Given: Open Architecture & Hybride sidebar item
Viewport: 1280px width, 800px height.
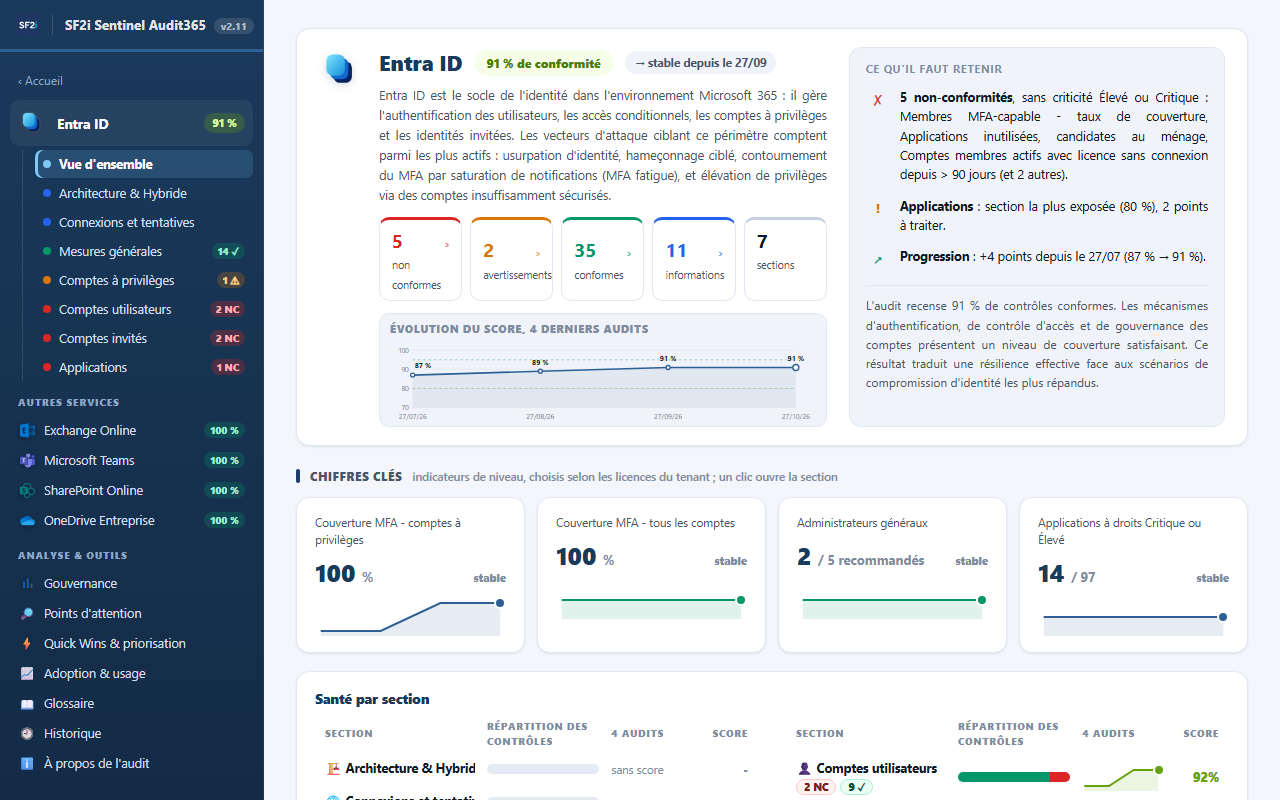Looking at the screenshot, I should coord(144,194).
